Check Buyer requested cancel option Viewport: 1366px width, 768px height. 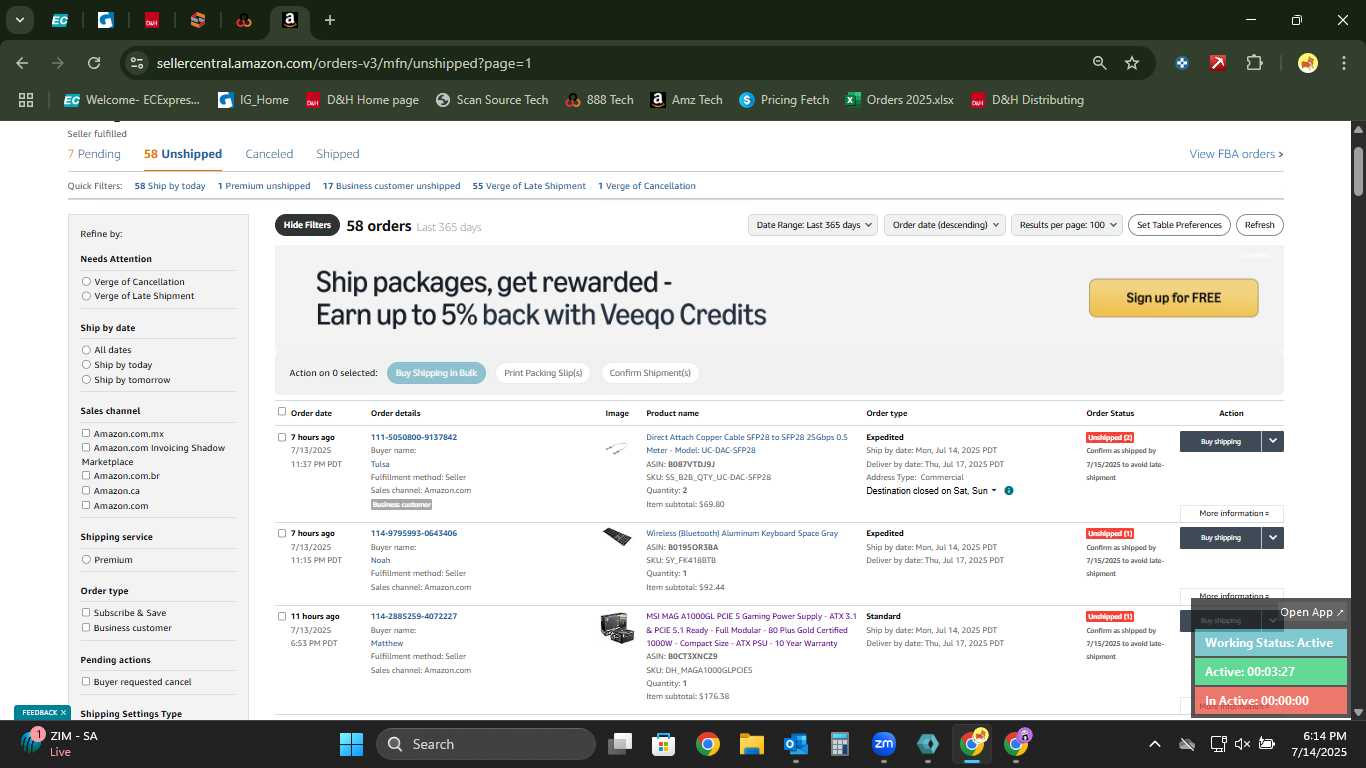(x=86, y=681)
